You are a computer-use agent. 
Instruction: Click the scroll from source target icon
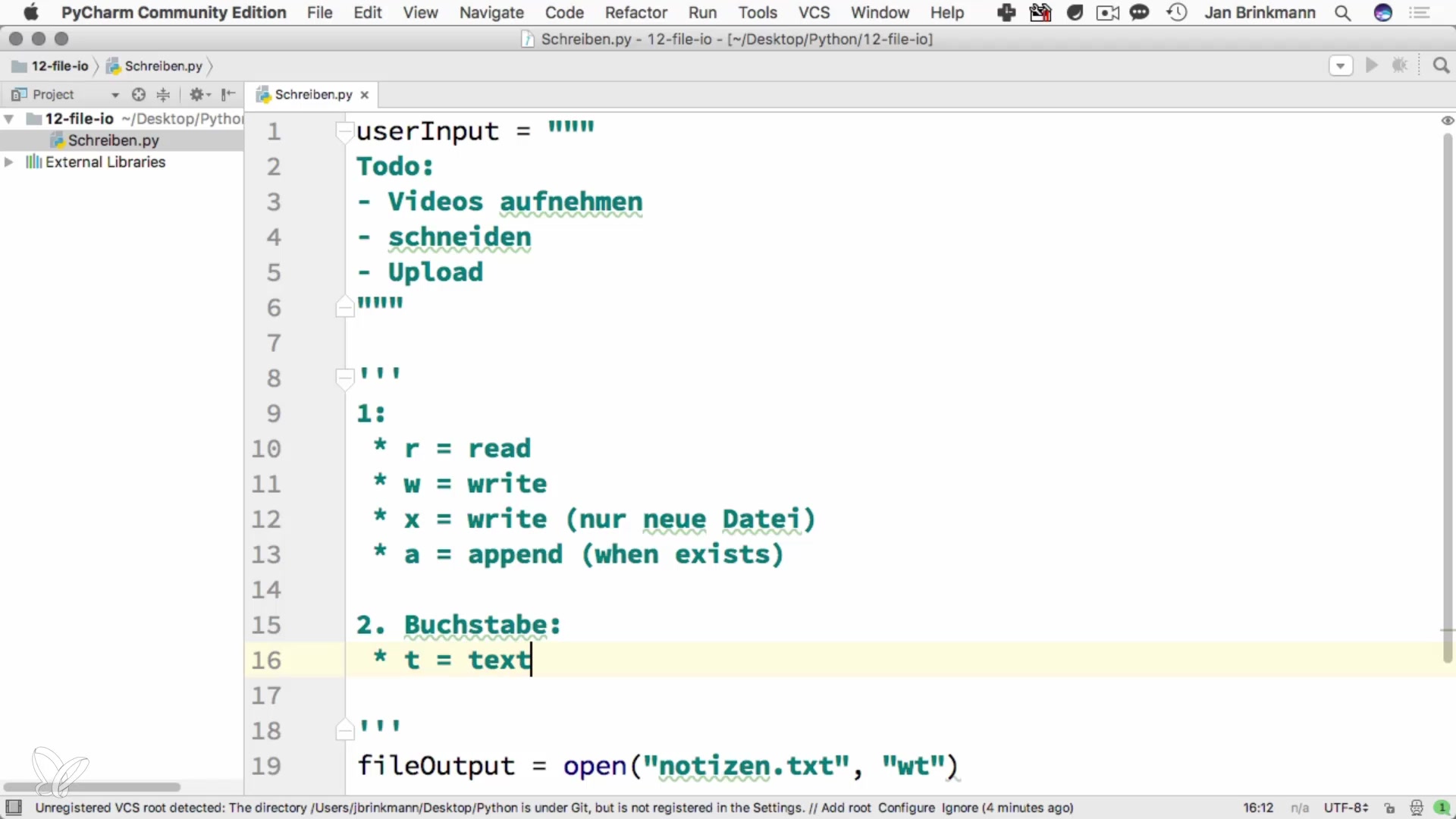[x=138, y=95]
